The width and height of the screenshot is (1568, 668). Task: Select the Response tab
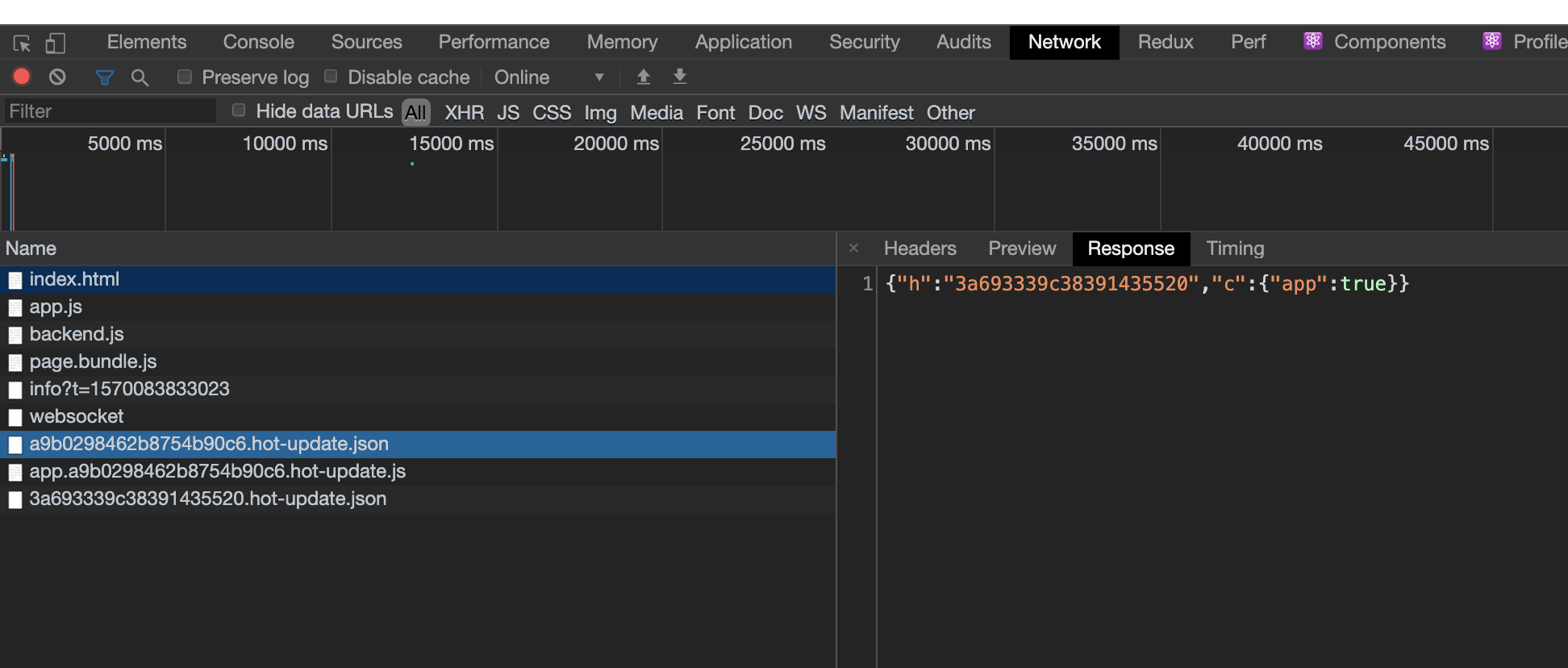point(1131,248)
